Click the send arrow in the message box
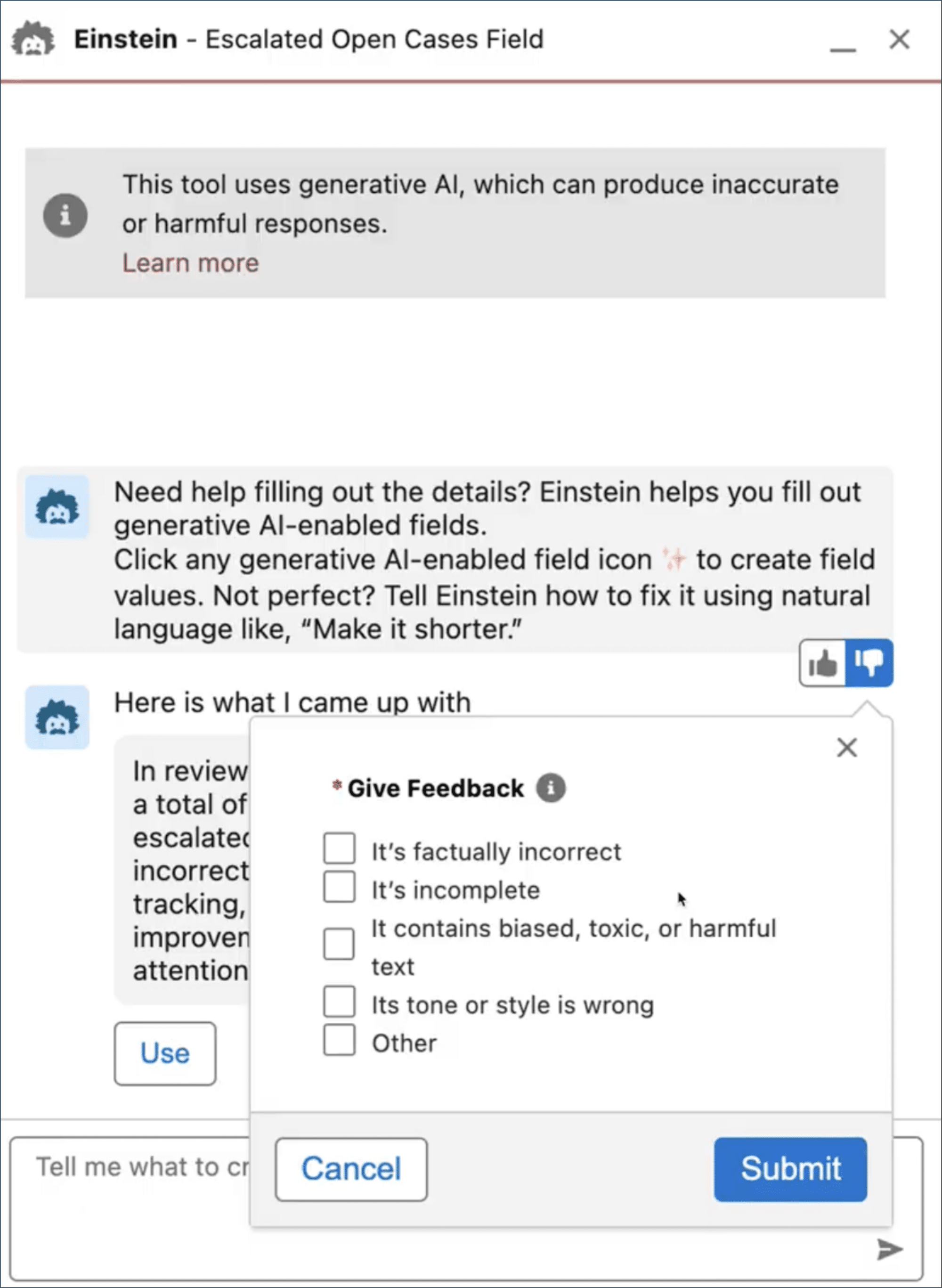942x1288 pixels. 890,1249
